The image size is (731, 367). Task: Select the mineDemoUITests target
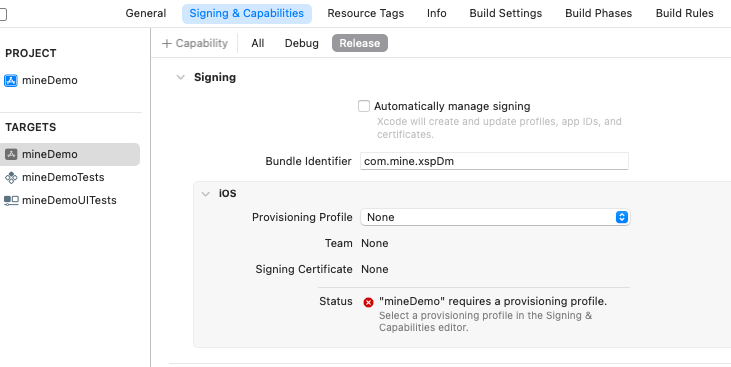[60, 200]
